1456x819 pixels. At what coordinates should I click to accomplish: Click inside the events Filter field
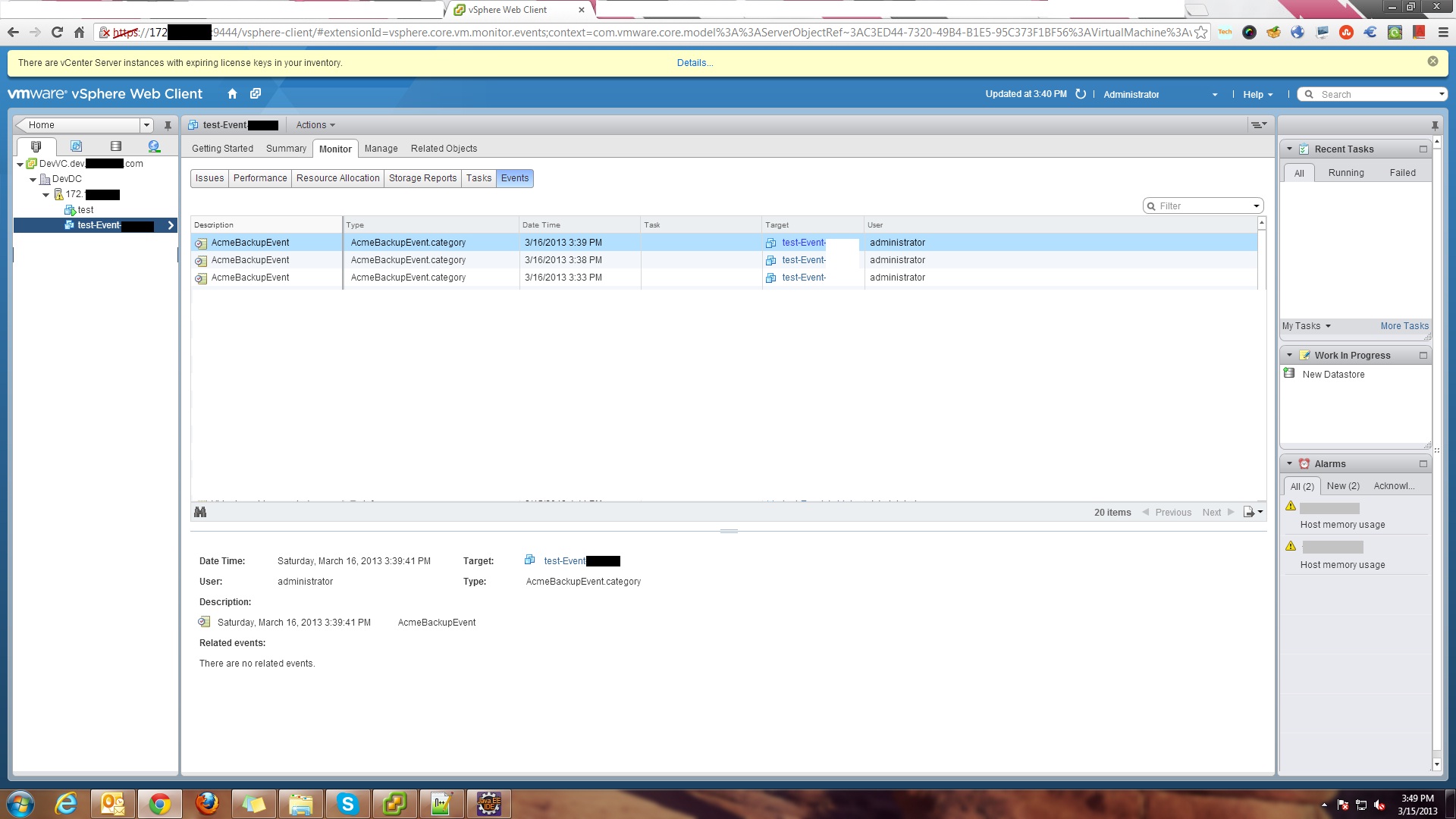pyautogui.click(x=1198, y=206)
